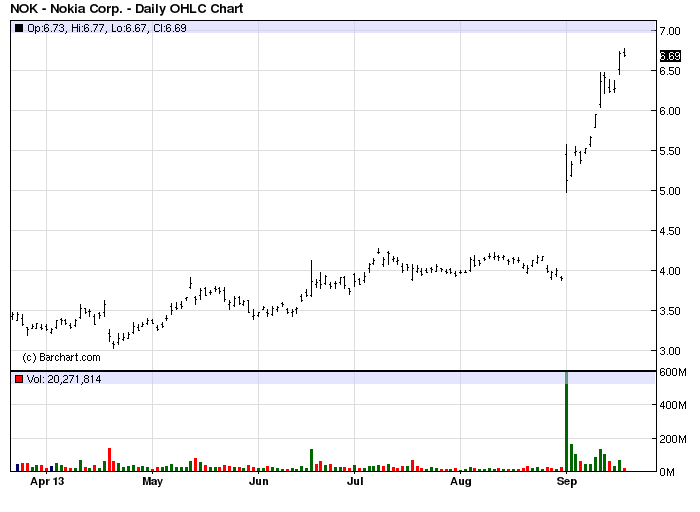This screenshot has width=700, height=512.
Task: Click the 400M volume axis label
Action: tap(673, 405)
